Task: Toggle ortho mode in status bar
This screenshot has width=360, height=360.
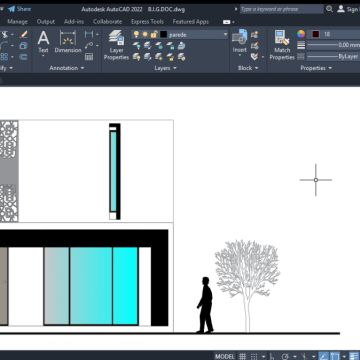Action: pos(272,356)
